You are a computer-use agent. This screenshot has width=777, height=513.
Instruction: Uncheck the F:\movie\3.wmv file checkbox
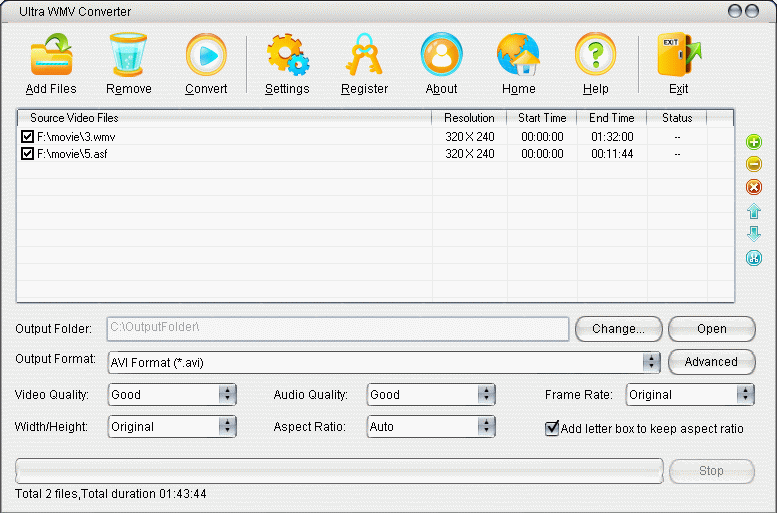[27, 136]
